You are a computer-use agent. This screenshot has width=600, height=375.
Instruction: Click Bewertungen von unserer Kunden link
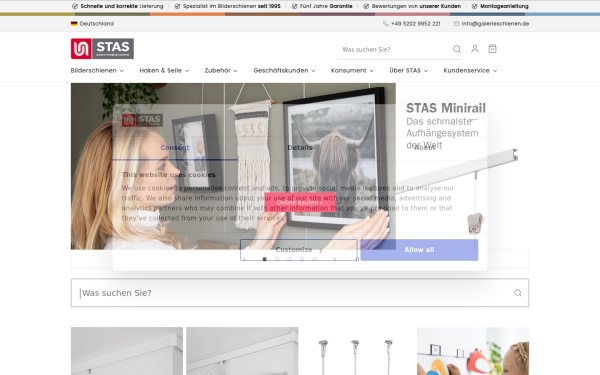point(416,6)
